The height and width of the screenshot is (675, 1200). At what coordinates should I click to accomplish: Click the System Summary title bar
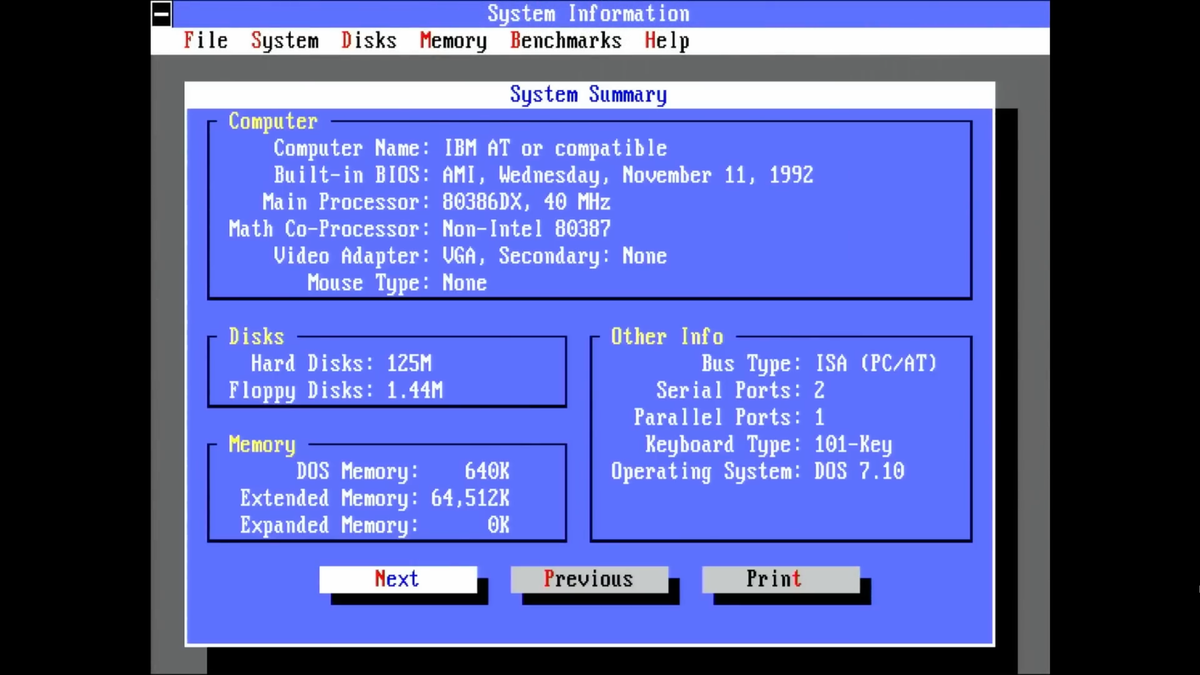(x=588, y=93)
